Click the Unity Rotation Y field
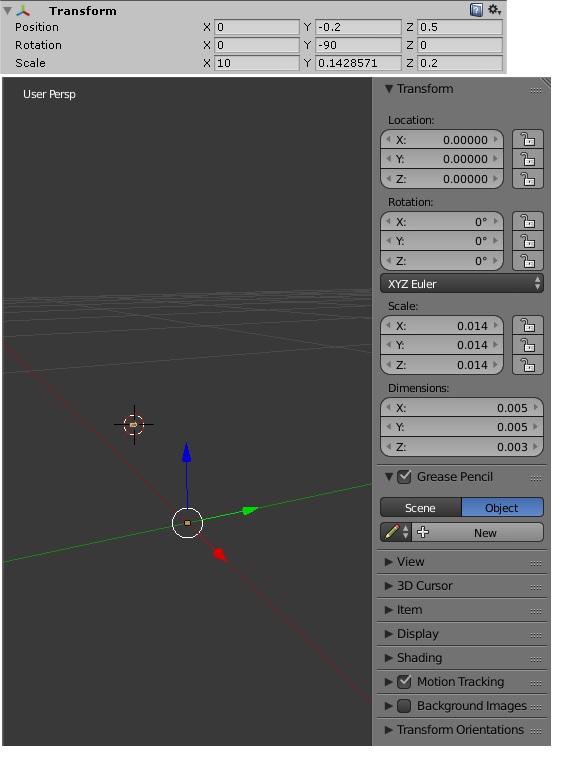The height and width of the screenshot is (757, 566). pos(358,45)
